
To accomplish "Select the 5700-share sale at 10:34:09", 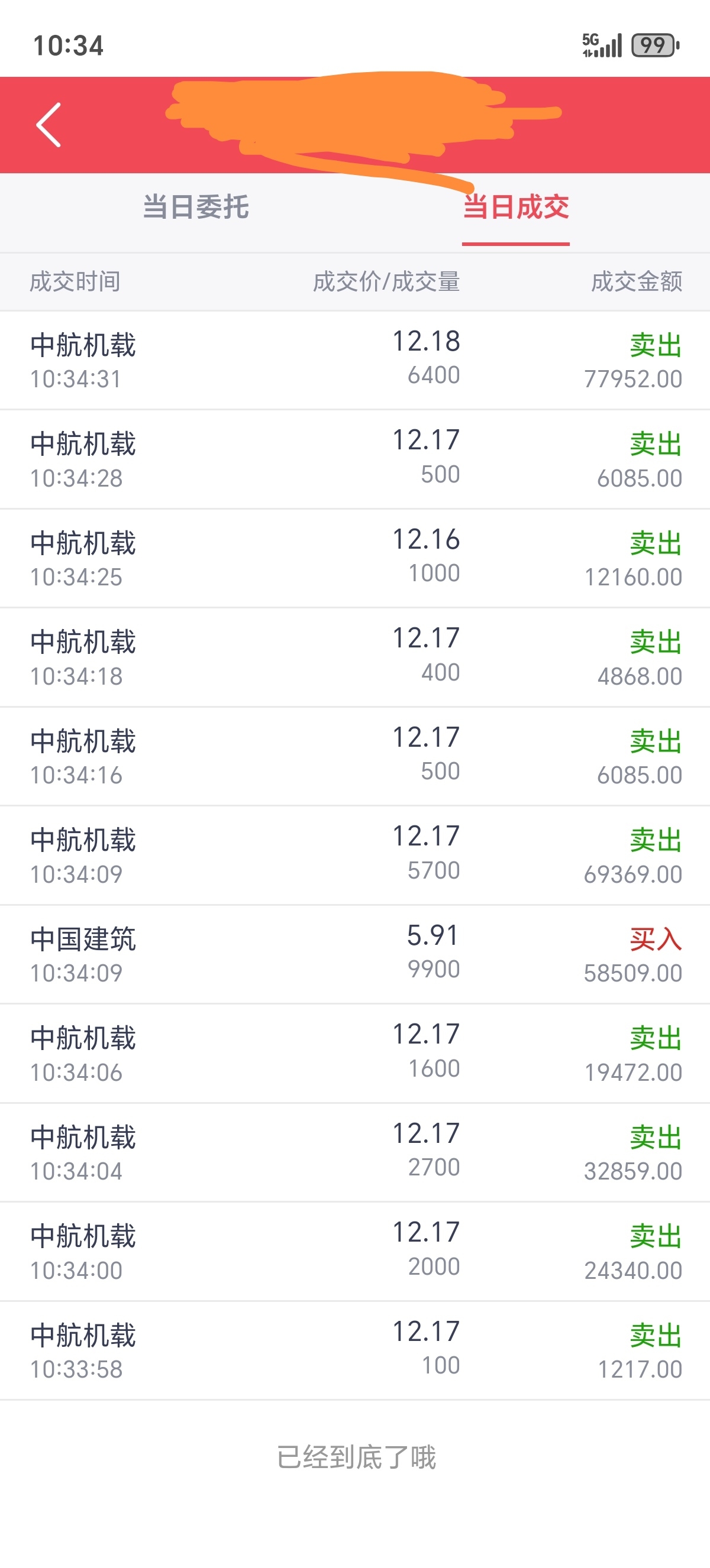I will point(355,855).
